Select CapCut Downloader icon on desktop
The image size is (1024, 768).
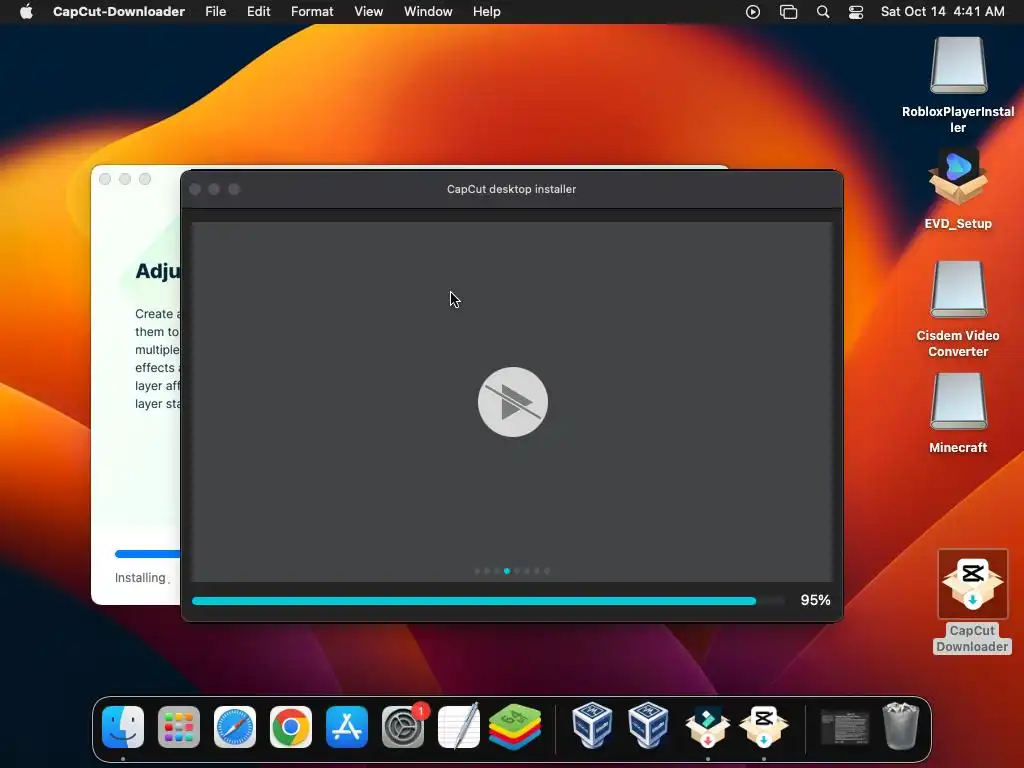(972, 584)
